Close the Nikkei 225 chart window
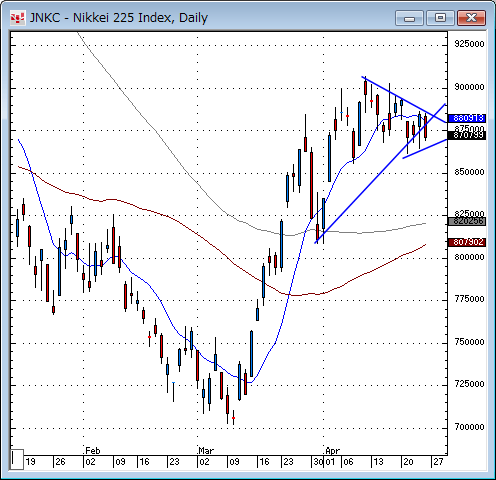The height and width of the screenshot is (480, 496). click(471, 18)
